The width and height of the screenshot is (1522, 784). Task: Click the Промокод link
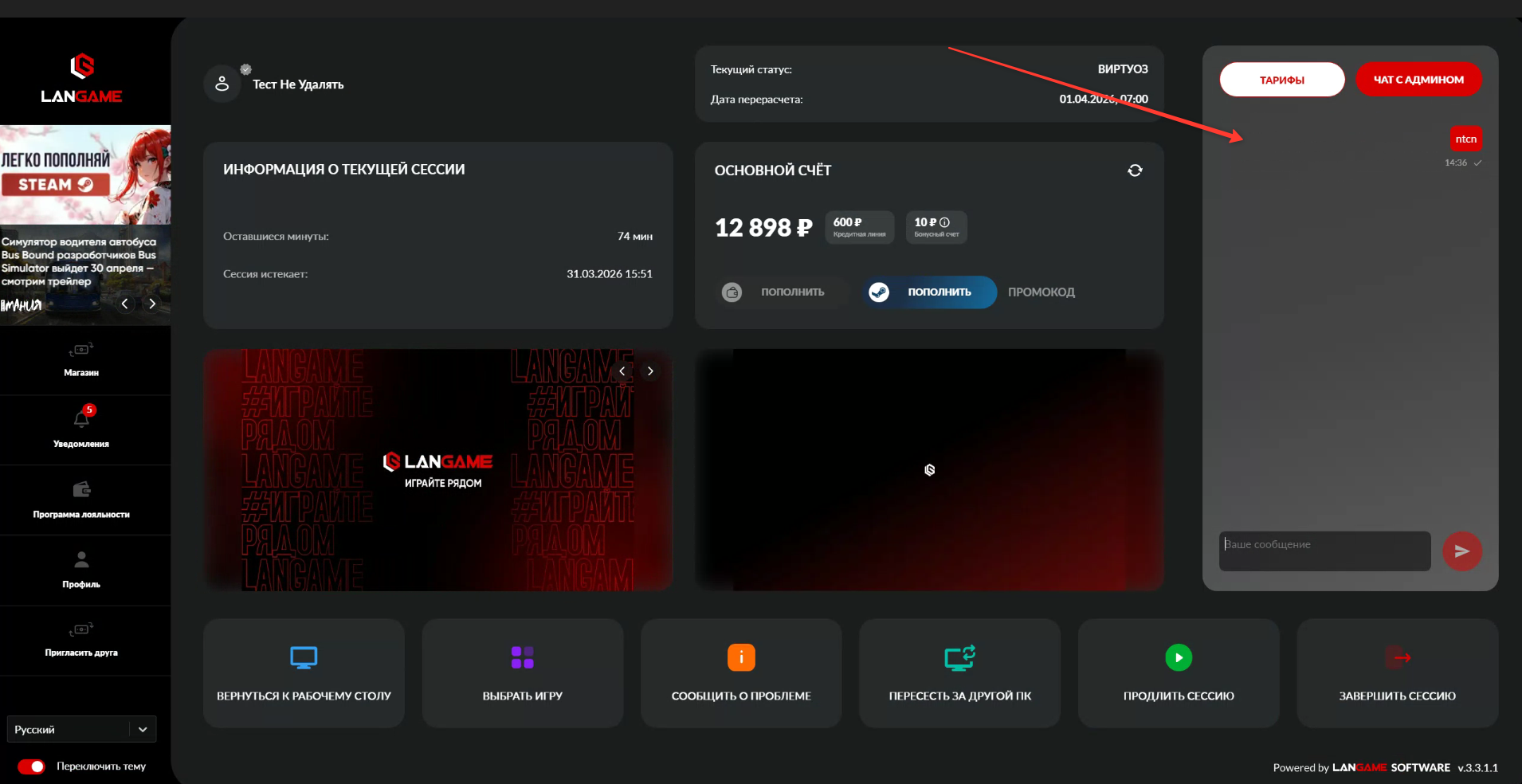tap(1041, 292)
